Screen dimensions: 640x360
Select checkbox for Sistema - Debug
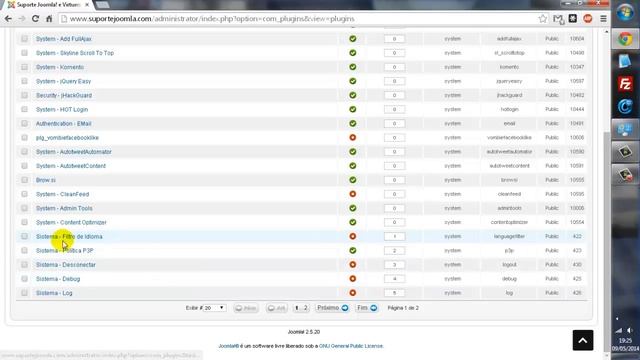(x=24, y=279)
